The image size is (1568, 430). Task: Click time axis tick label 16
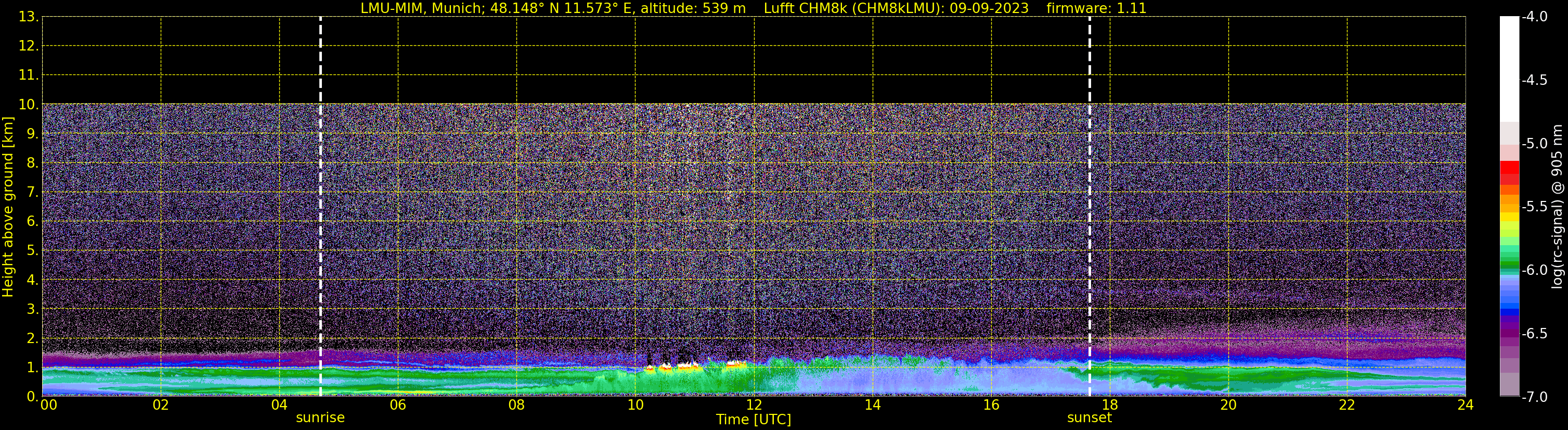pyautogui.click(x=992, y=405)
